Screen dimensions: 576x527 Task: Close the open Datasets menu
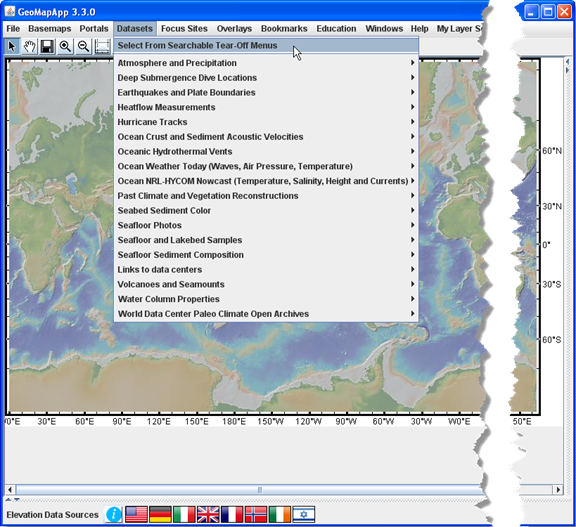[x=135, y=29]
